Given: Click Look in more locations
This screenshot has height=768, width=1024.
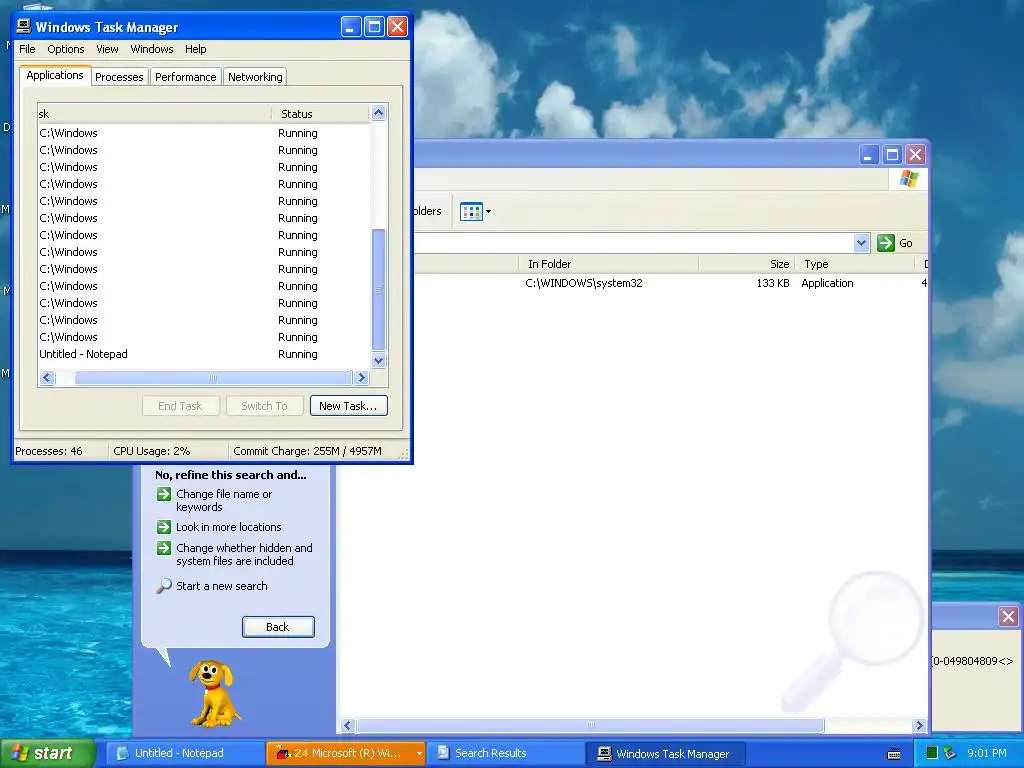Looking at the screenshot, I should 229,527.
